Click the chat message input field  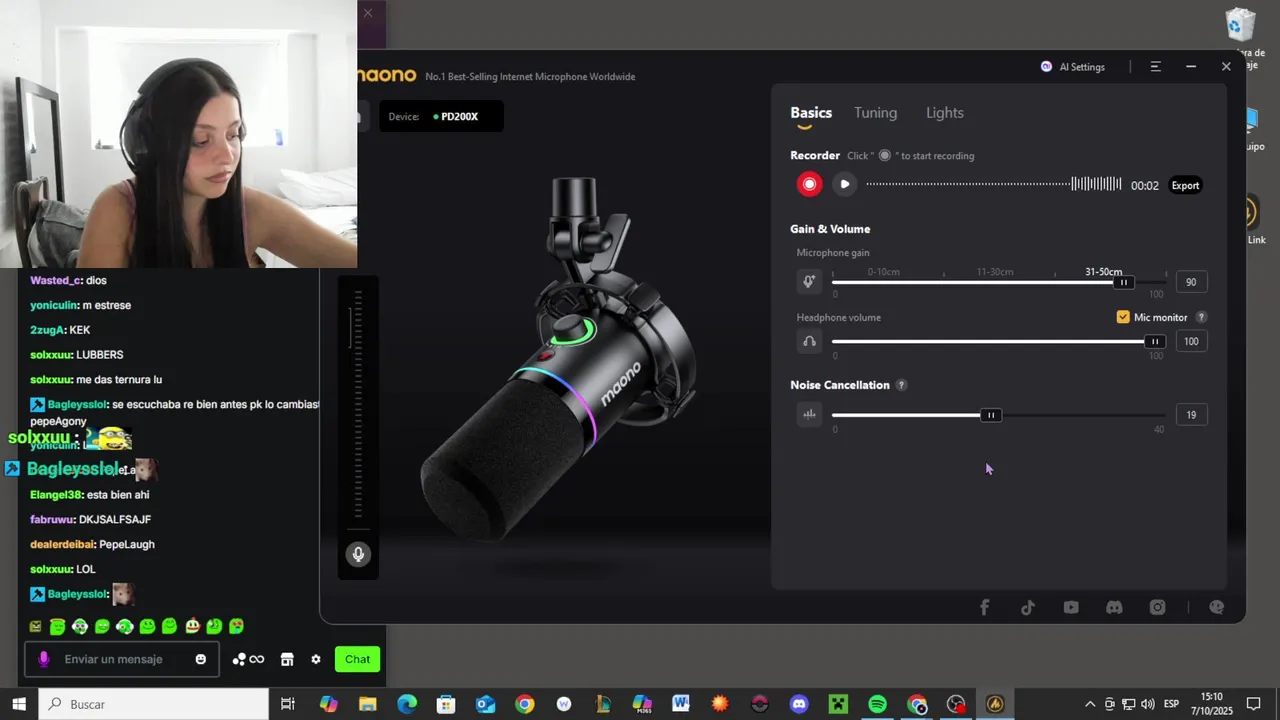pos(121,659)
